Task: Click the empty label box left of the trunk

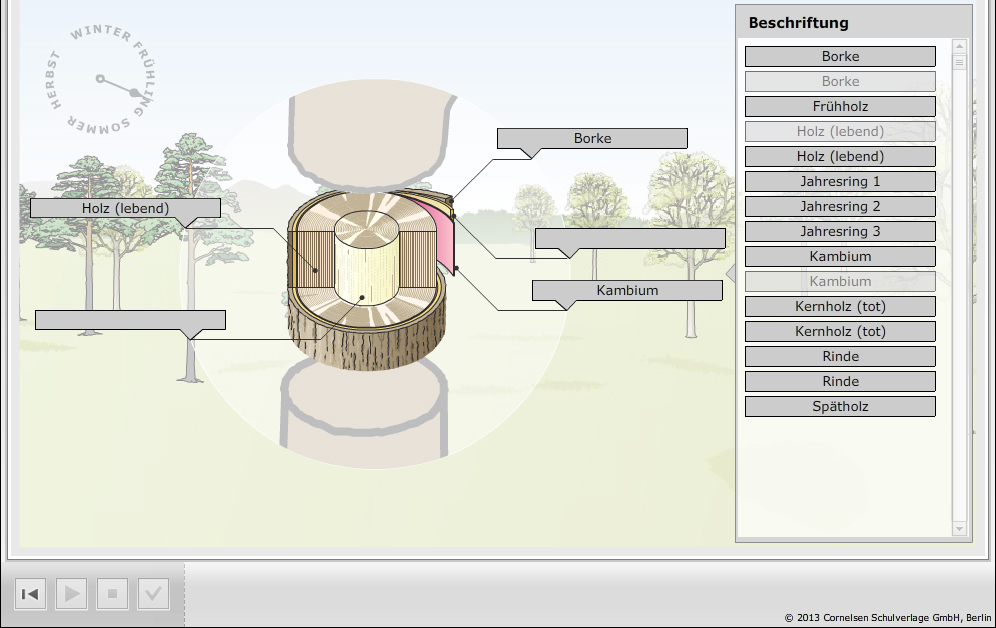Action: pos(130,320)
